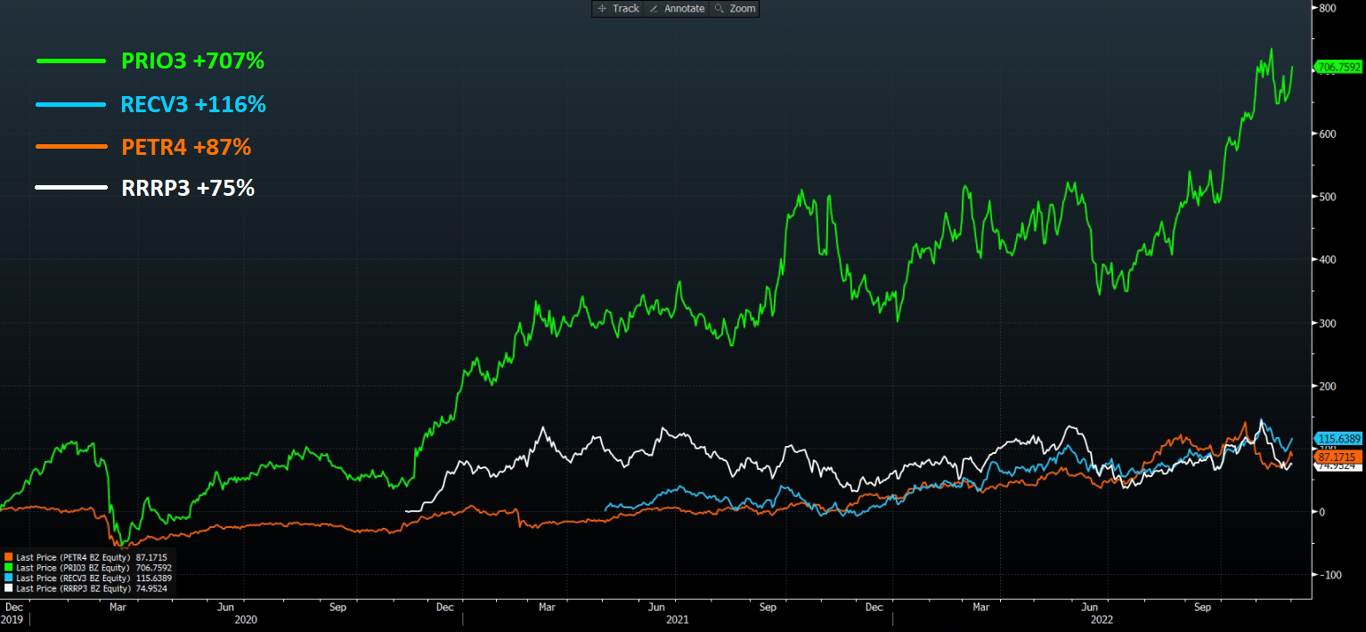The image size is (1366, 632).
Task: Click the 200 label on the Y axis
Action: [1327, 386]
